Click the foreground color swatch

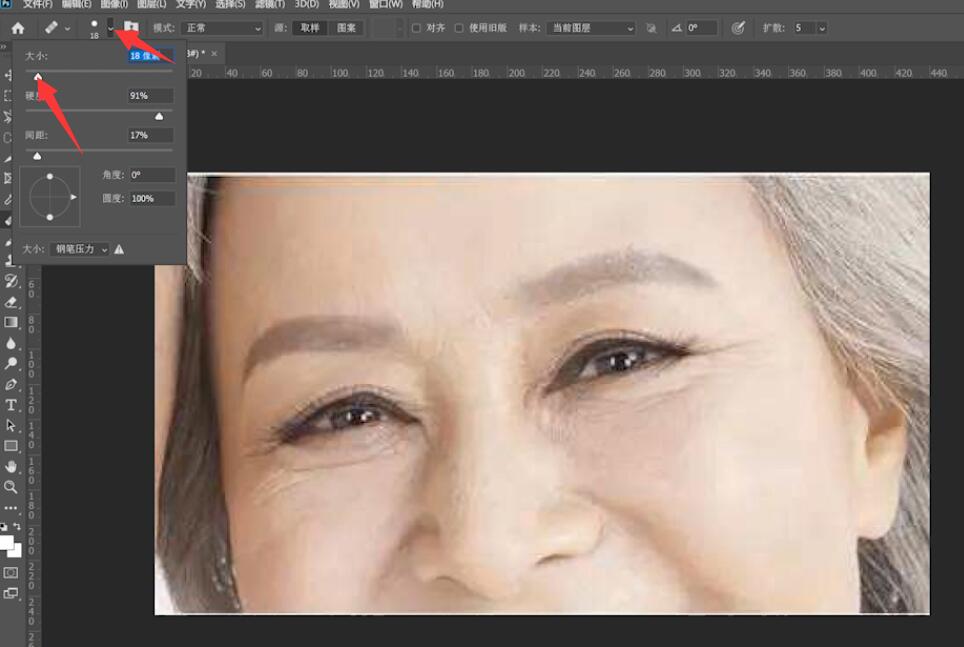point(6,542)
